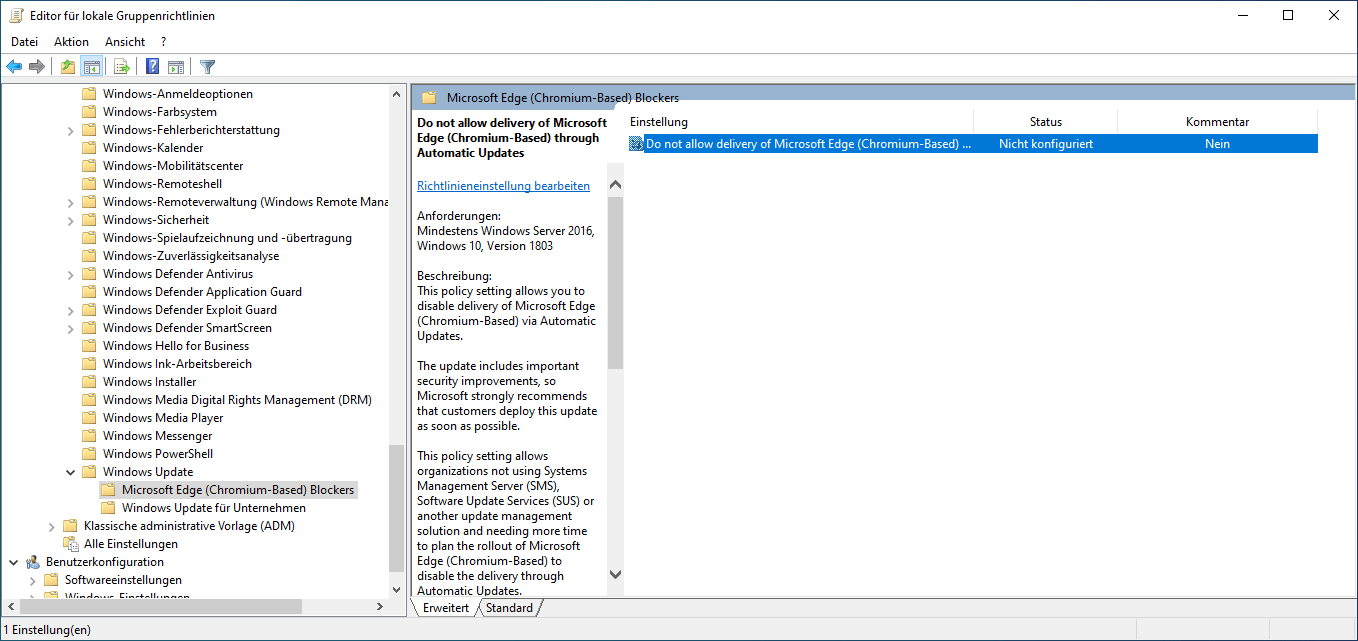Viewport: 1358px width, 641px height.
Task: Switch to the Standard tab
Action: pos(509,608)
